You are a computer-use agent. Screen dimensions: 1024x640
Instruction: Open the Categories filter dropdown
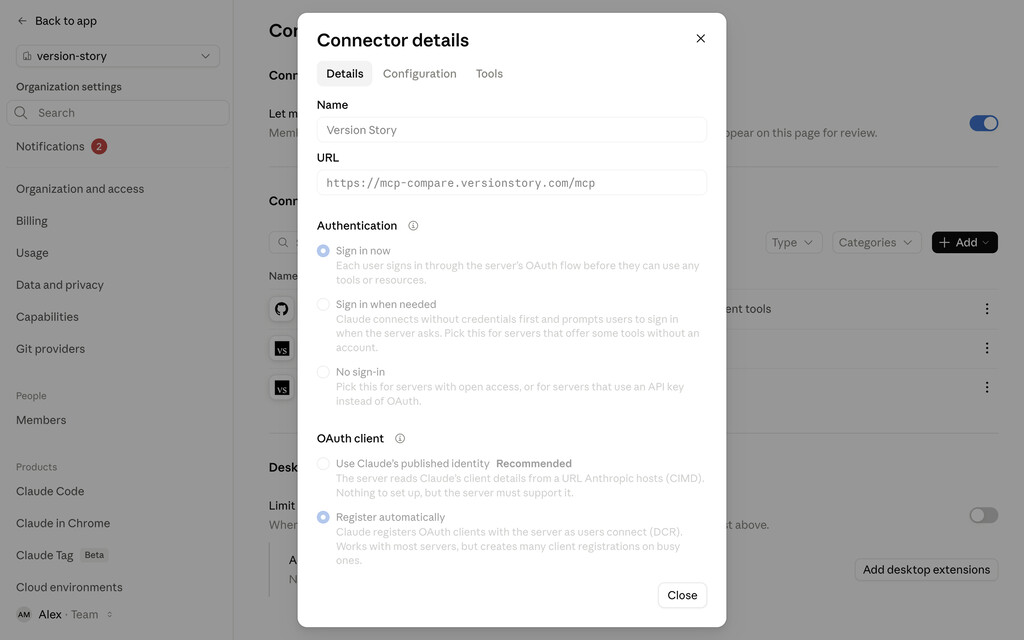coord(876,242)
